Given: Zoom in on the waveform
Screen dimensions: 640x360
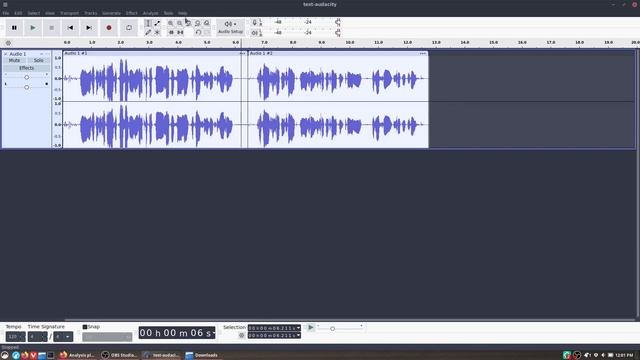Looking at the screenshot, I should pyautogui.click(x=171, y=23).
